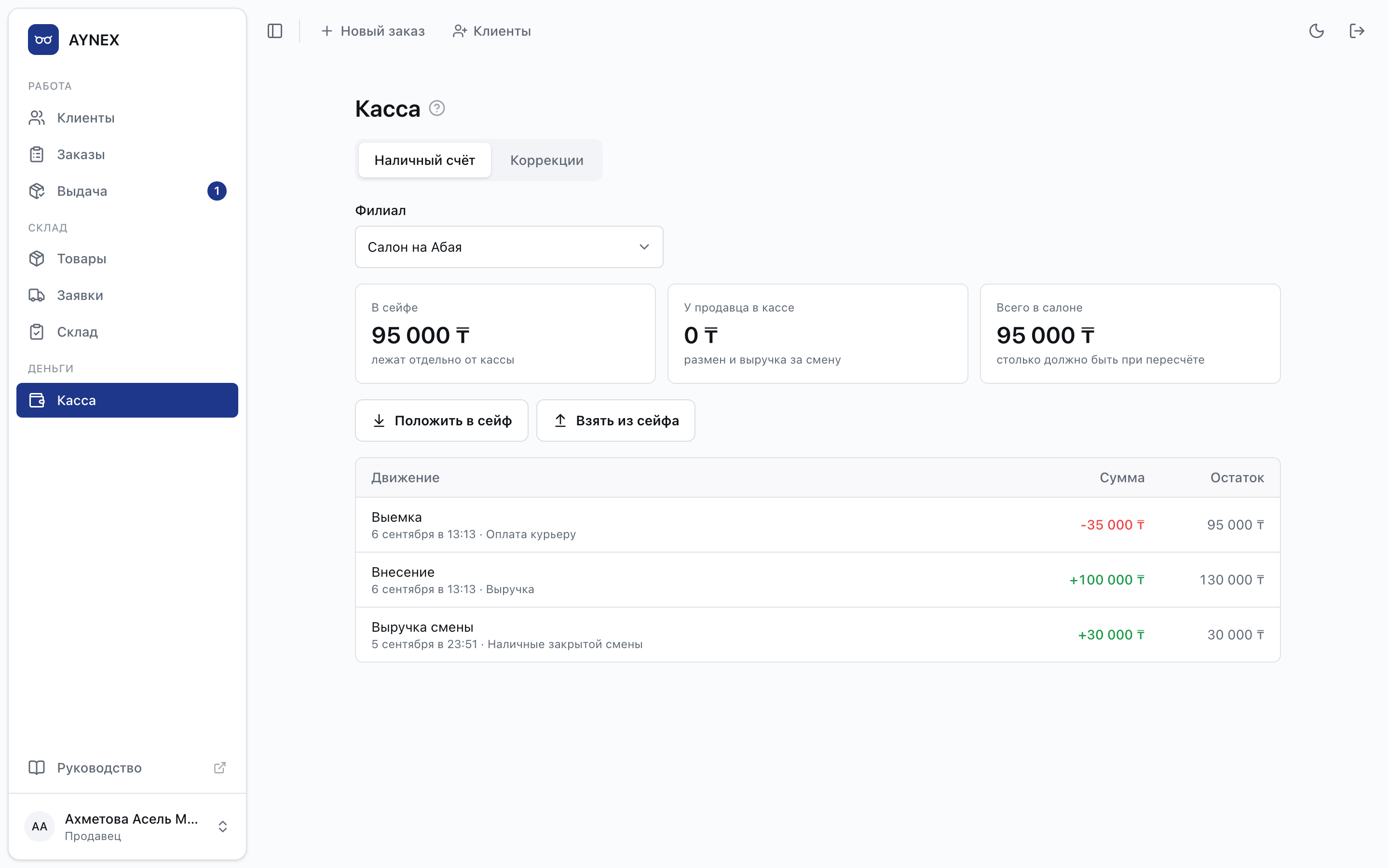Click the add-user icon of Клиенты in top bar
Screen dimensions: 1389x868
point(460,31)
